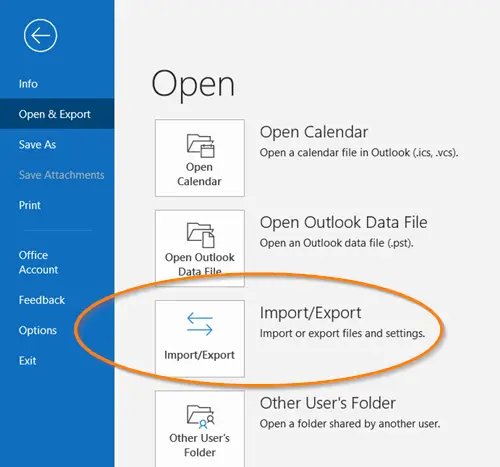Image resolution: width=500 pixels, height=467 pixels.
Task: Click the Other User's Folder heading
Action: pyautogui.click(x=328, y=403)
